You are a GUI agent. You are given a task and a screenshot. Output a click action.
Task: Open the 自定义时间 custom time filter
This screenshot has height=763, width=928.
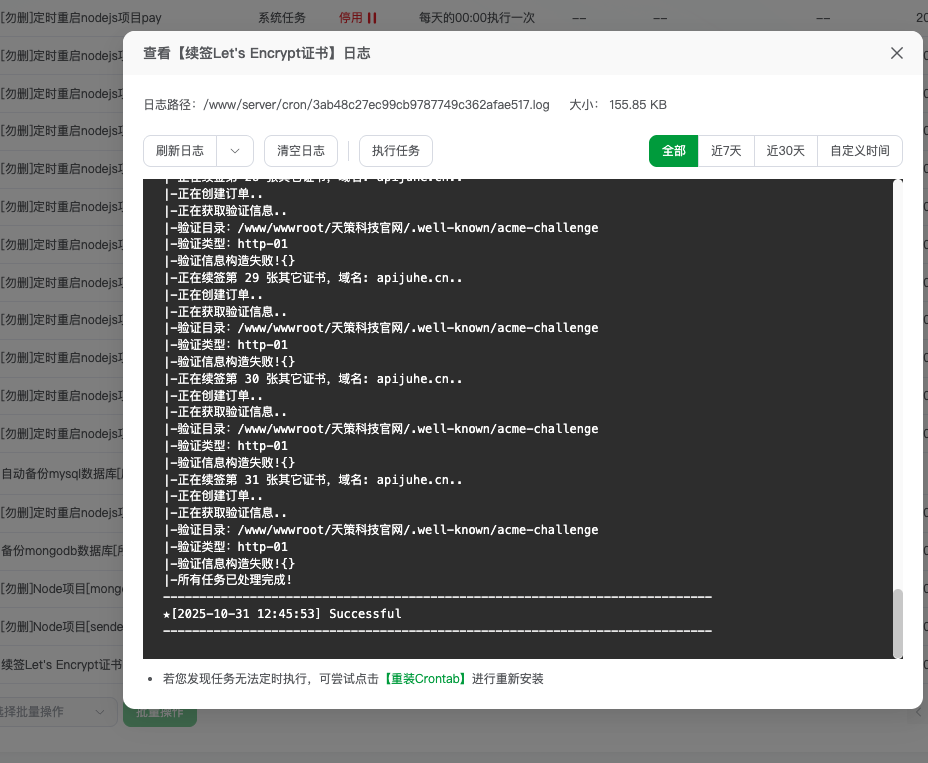858,151
